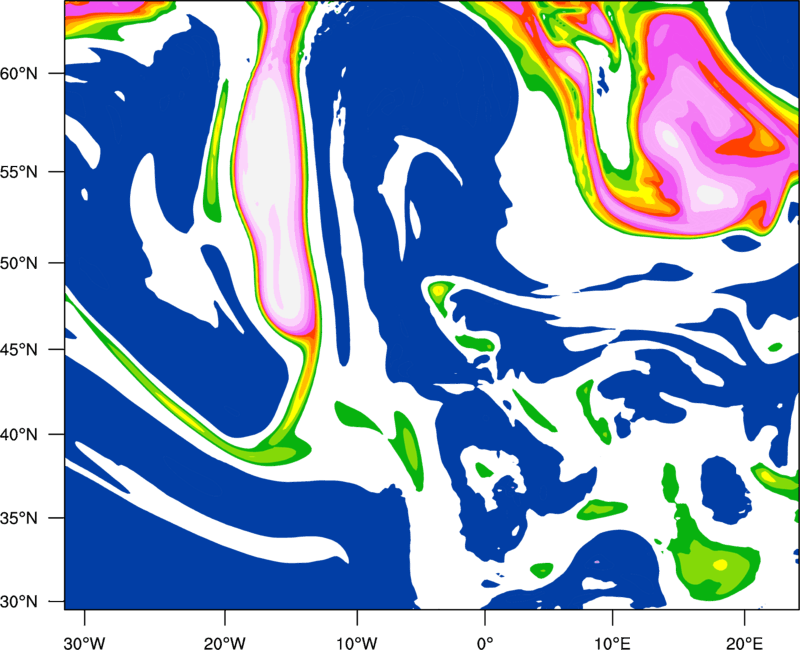Click the 10°E longitude label

click(612, 643)
